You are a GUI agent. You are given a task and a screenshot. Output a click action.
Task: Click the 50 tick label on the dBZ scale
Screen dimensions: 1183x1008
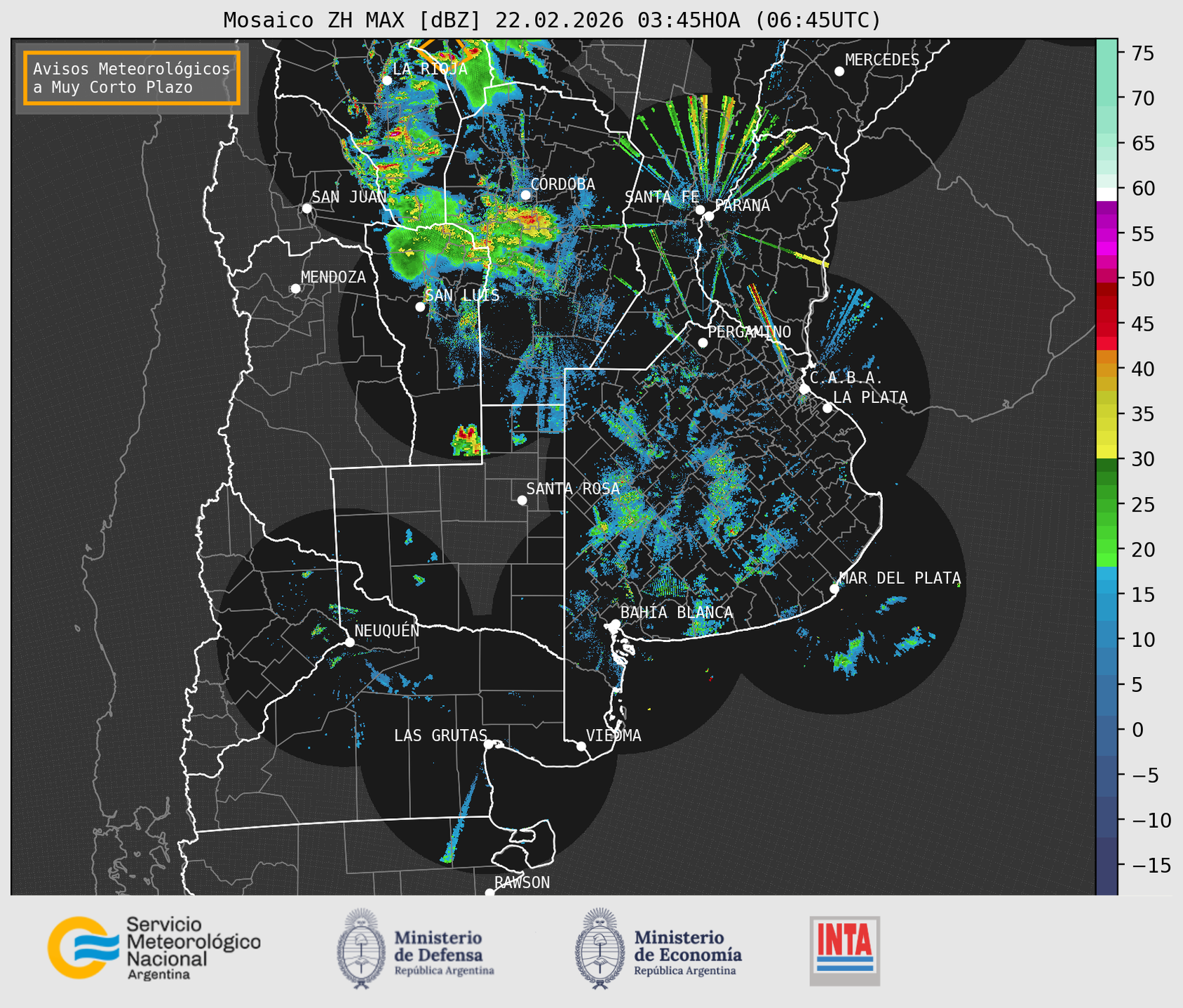pos(1142,279)
